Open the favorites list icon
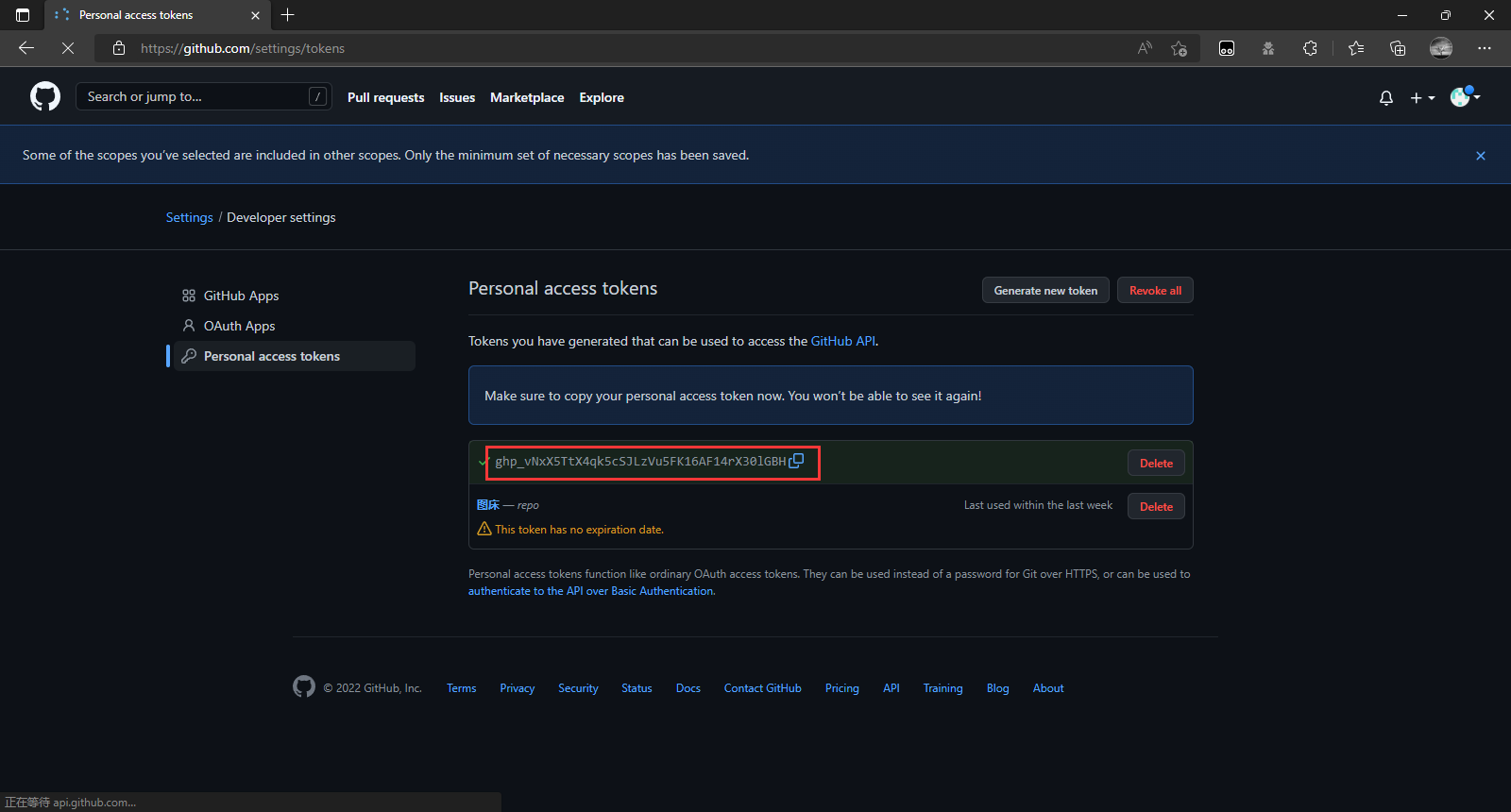 coord(1356,48)
